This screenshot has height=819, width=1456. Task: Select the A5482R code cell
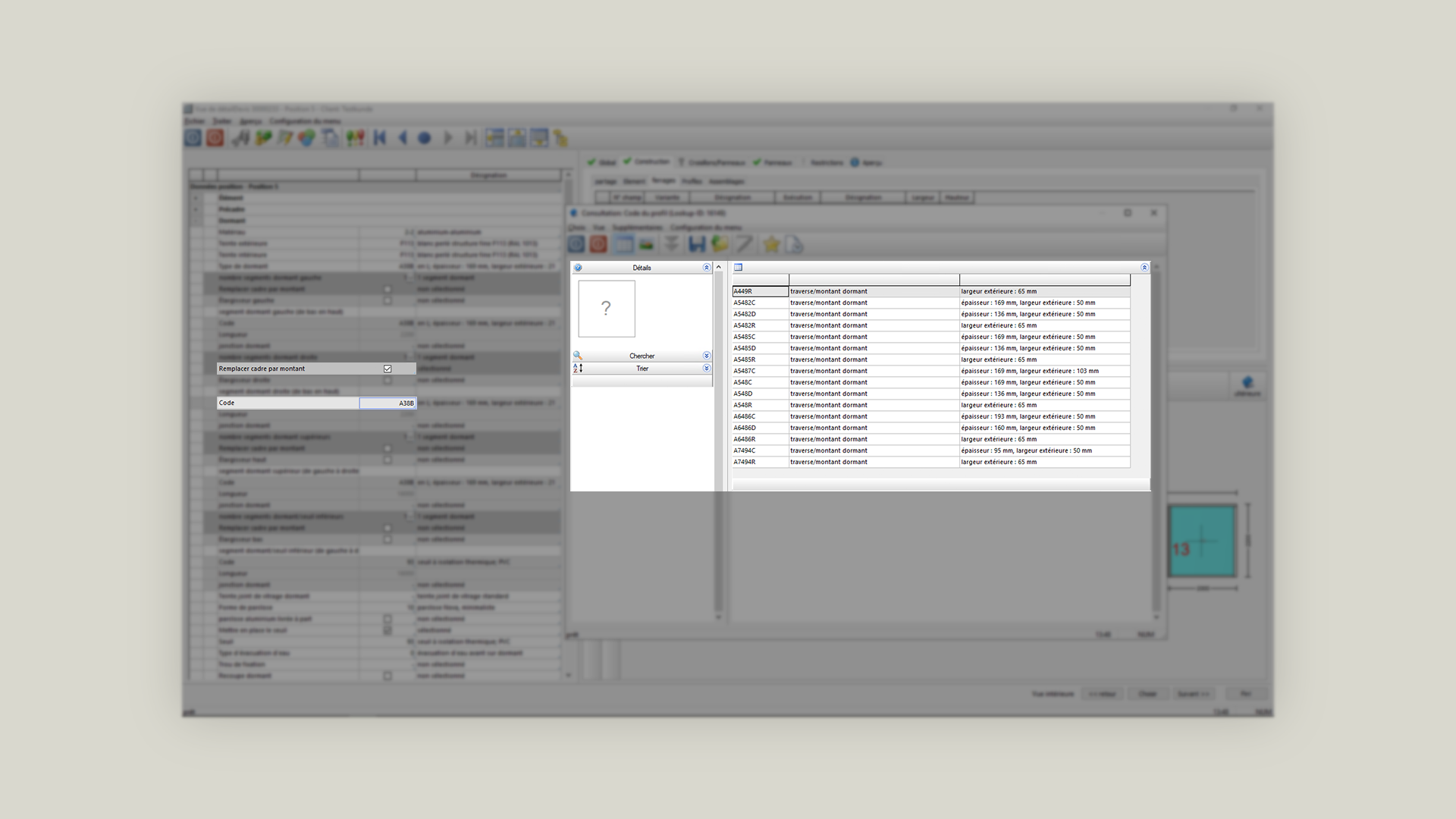(760, 325)
